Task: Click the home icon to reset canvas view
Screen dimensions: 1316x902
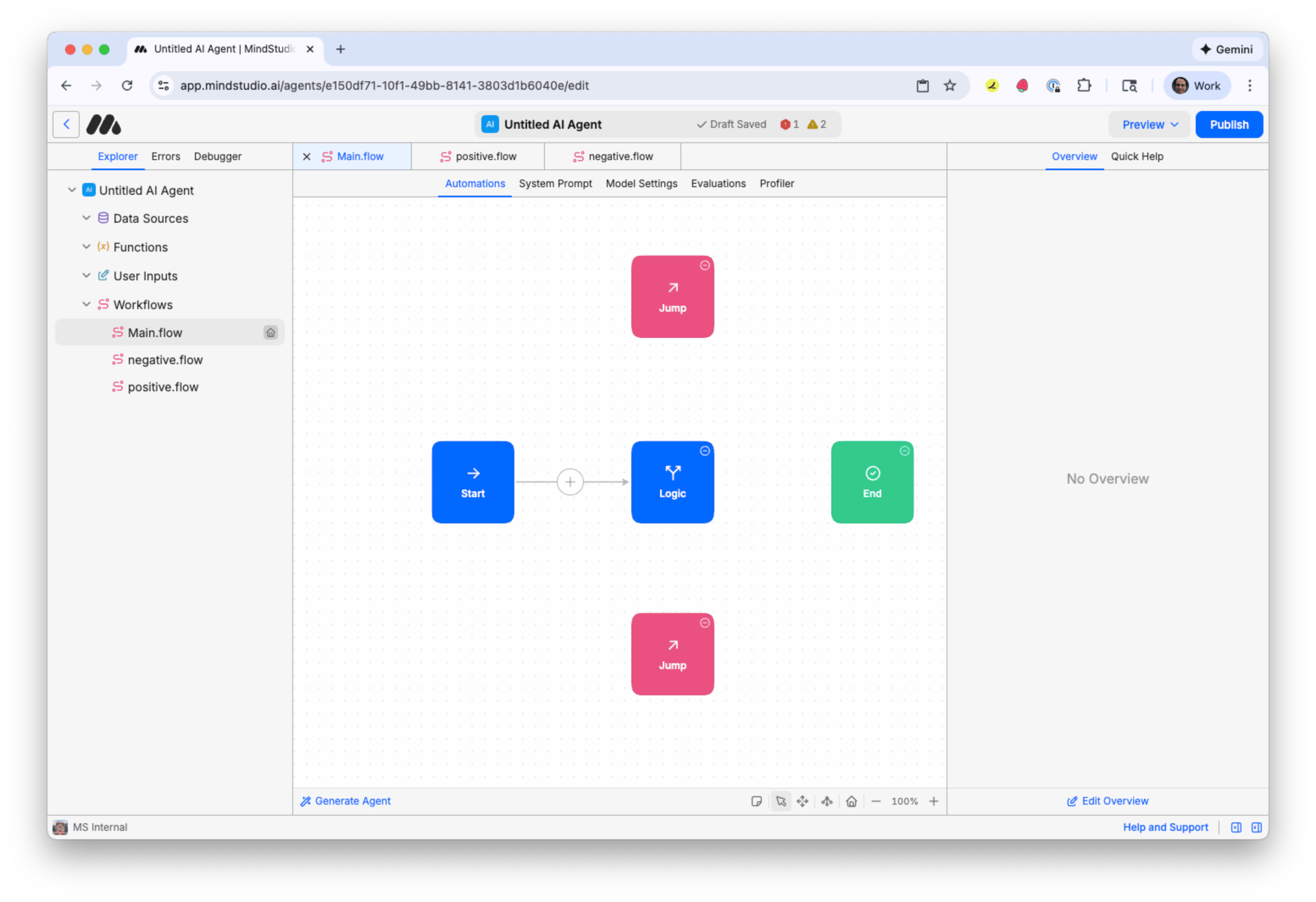Action: [x=851, y=801]
